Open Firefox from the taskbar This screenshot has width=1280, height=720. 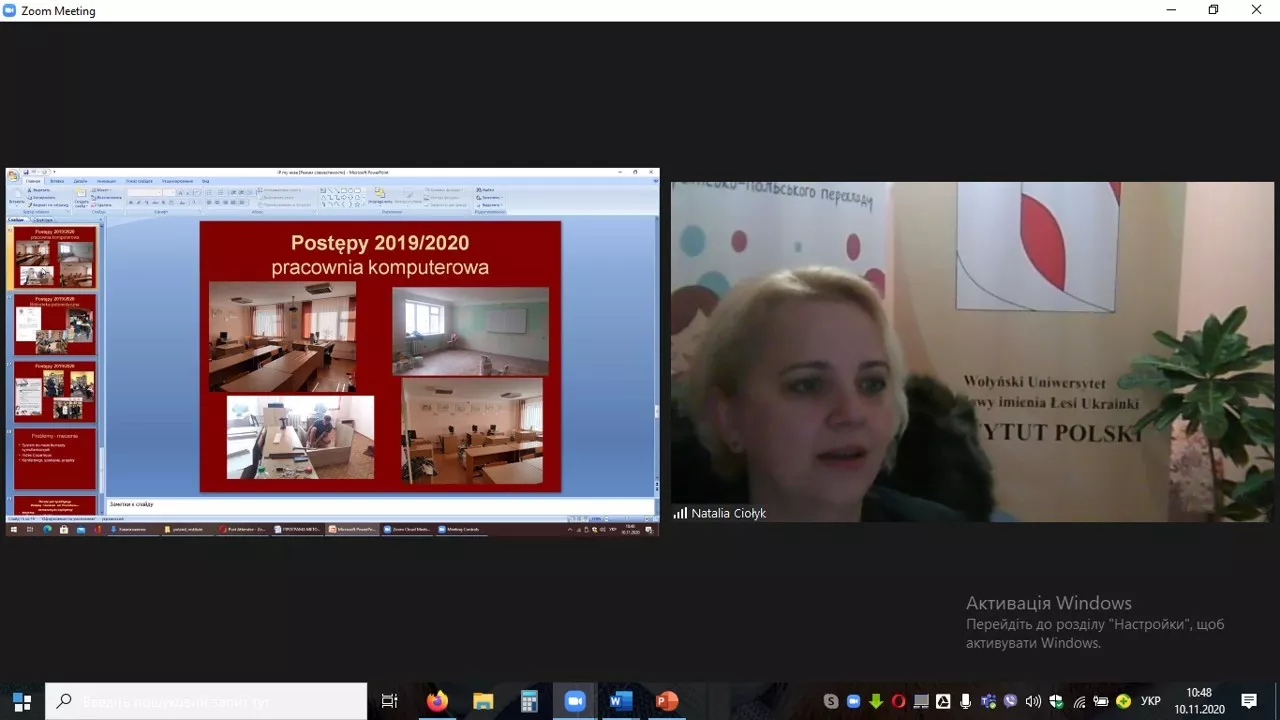click(437, 701)
